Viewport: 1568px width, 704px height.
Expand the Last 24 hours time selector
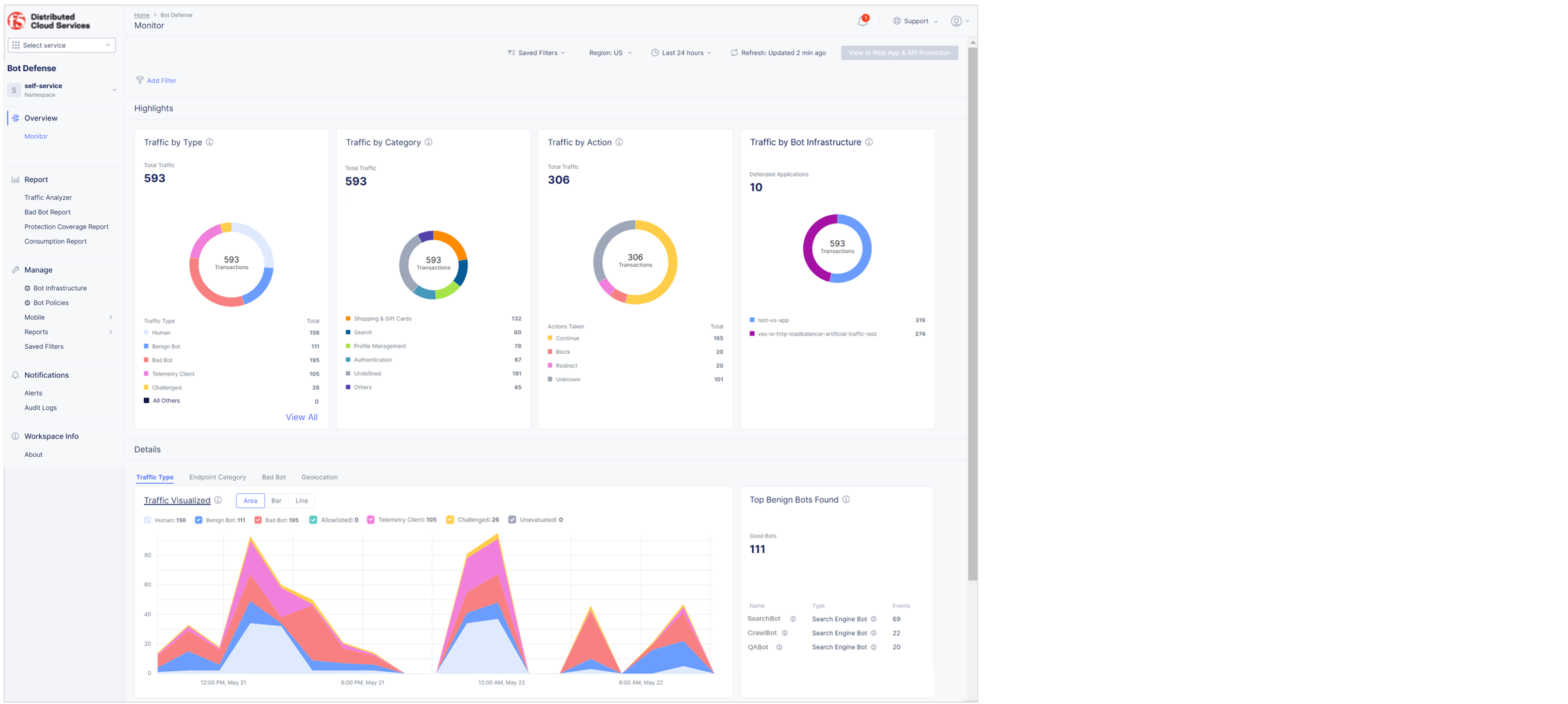[682, 52]
